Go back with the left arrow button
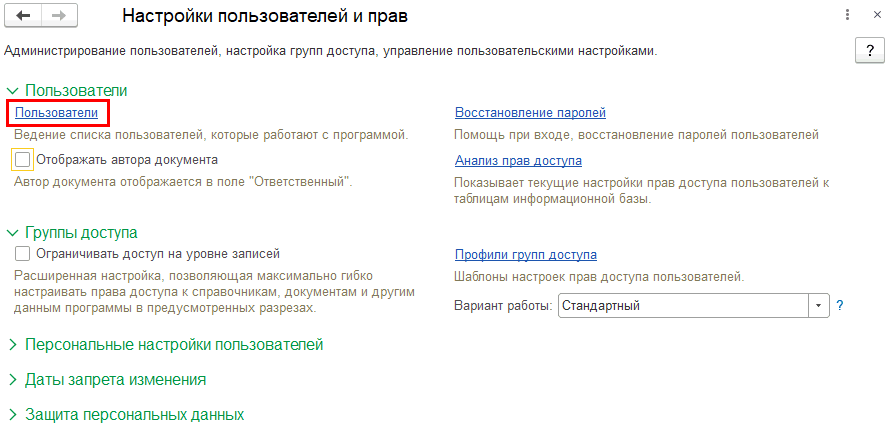Viewport: 893px width, 433px height. (x=23, y=16)
